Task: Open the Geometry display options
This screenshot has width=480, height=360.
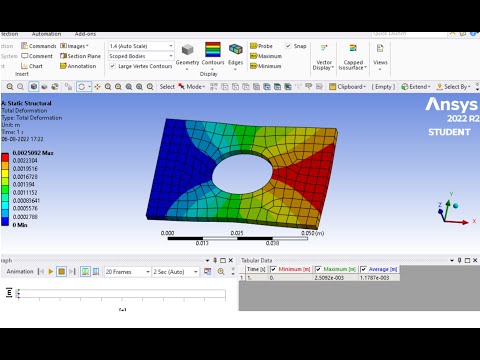Action: click(x=187, y=56)
